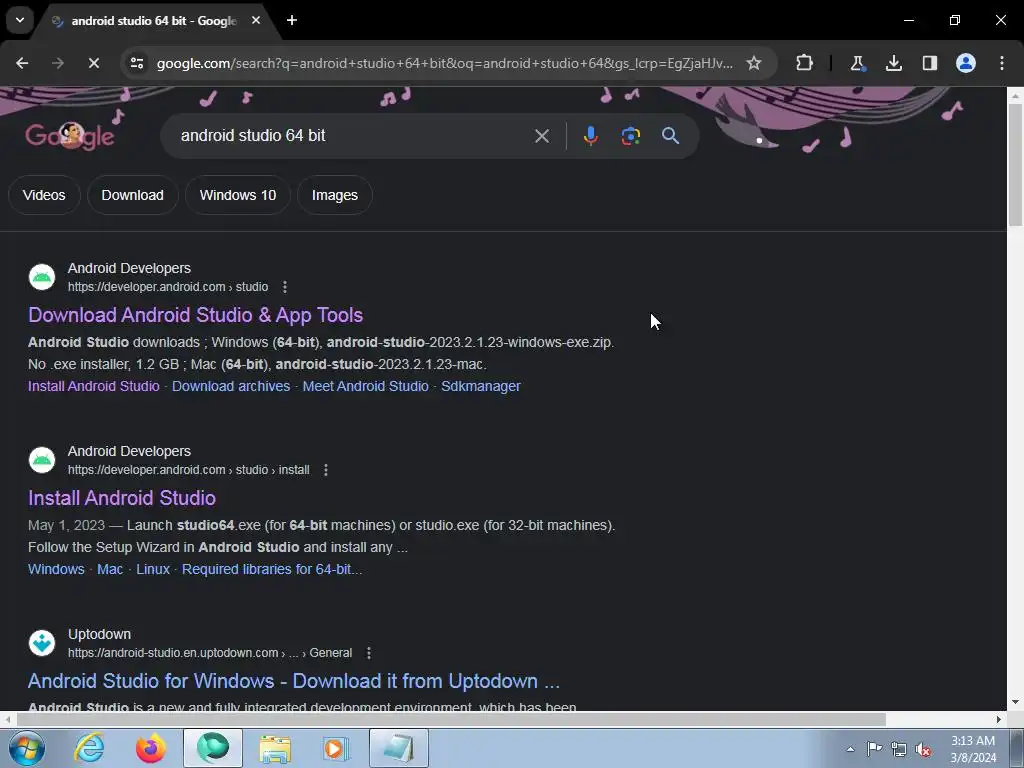This screenshot has width=1024, height=768.
Task: Click the horizontal scrollbar thumb
Action: 451,720
